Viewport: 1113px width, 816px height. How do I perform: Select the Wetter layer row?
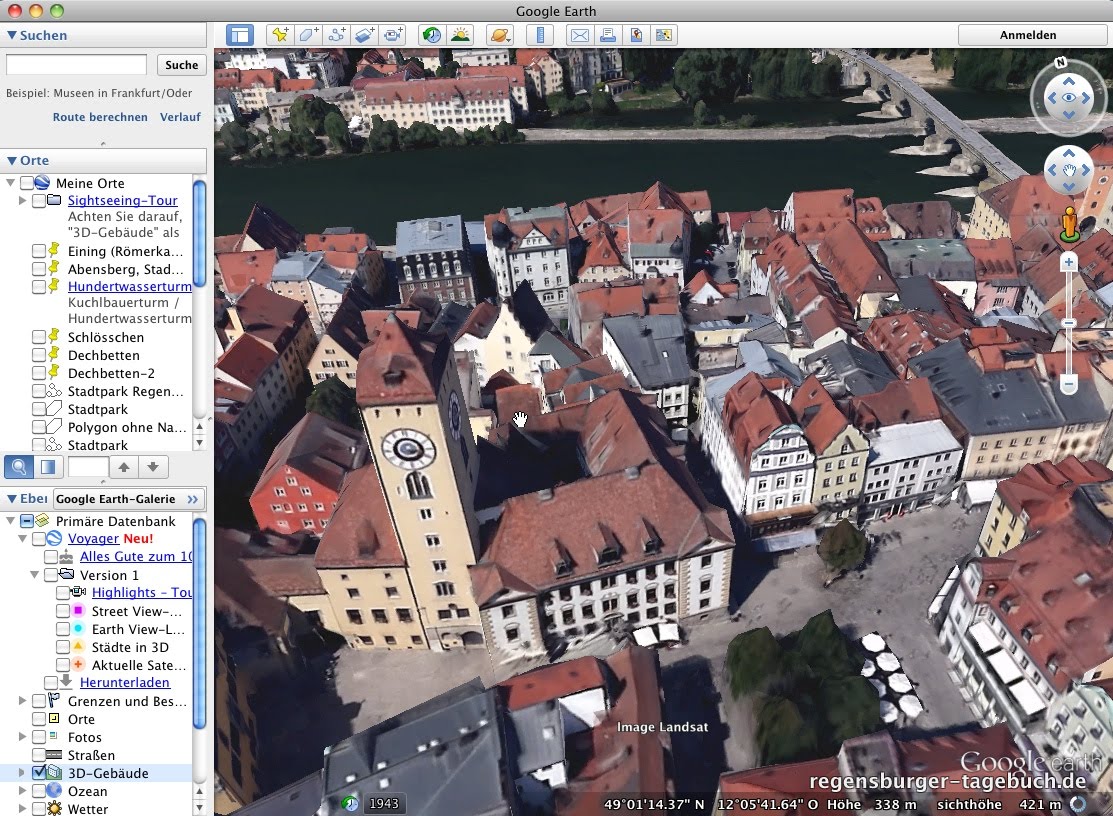[88, 809]
